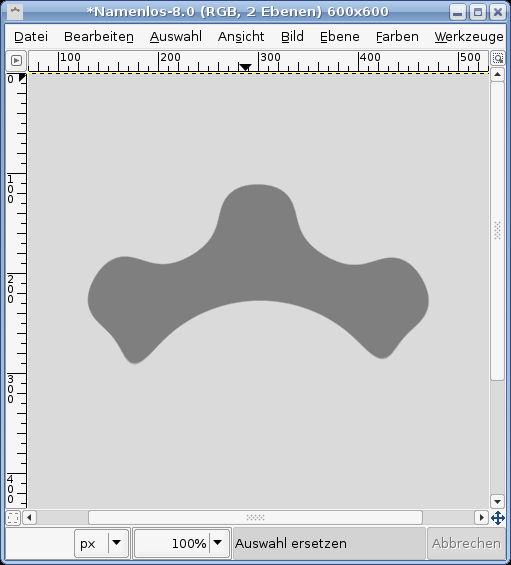Open the Datei menu
This screenshot has height=565, width=511.
click(x=31, y=37)
